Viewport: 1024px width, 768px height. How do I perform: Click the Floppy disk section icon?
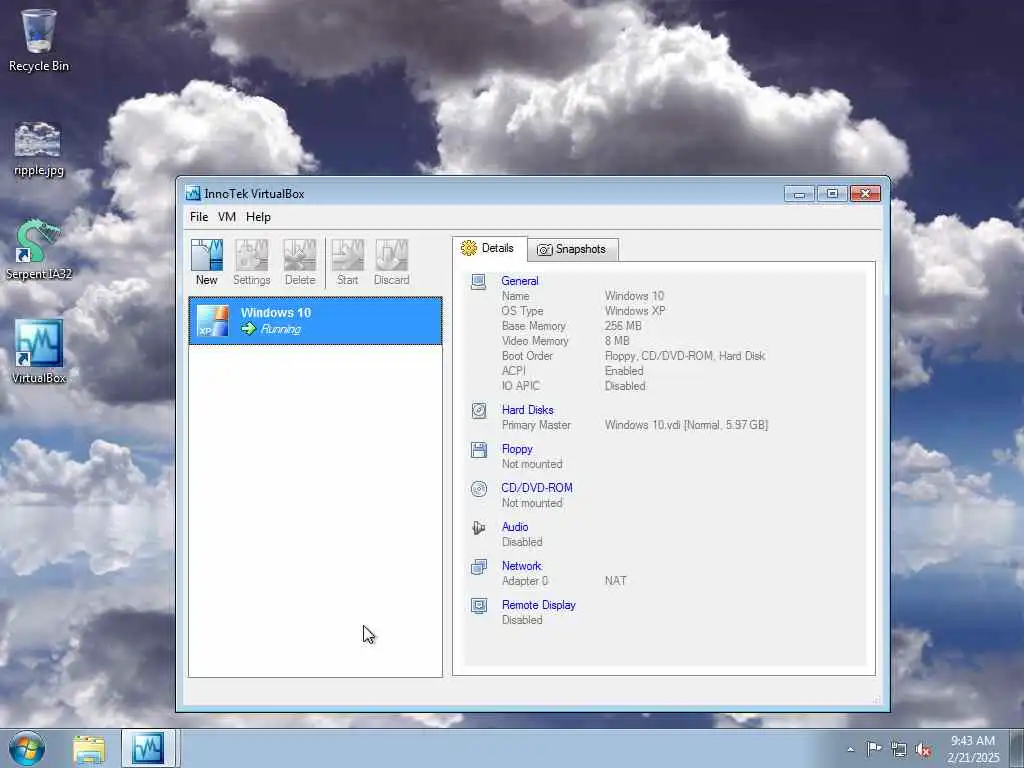point(479,450)
